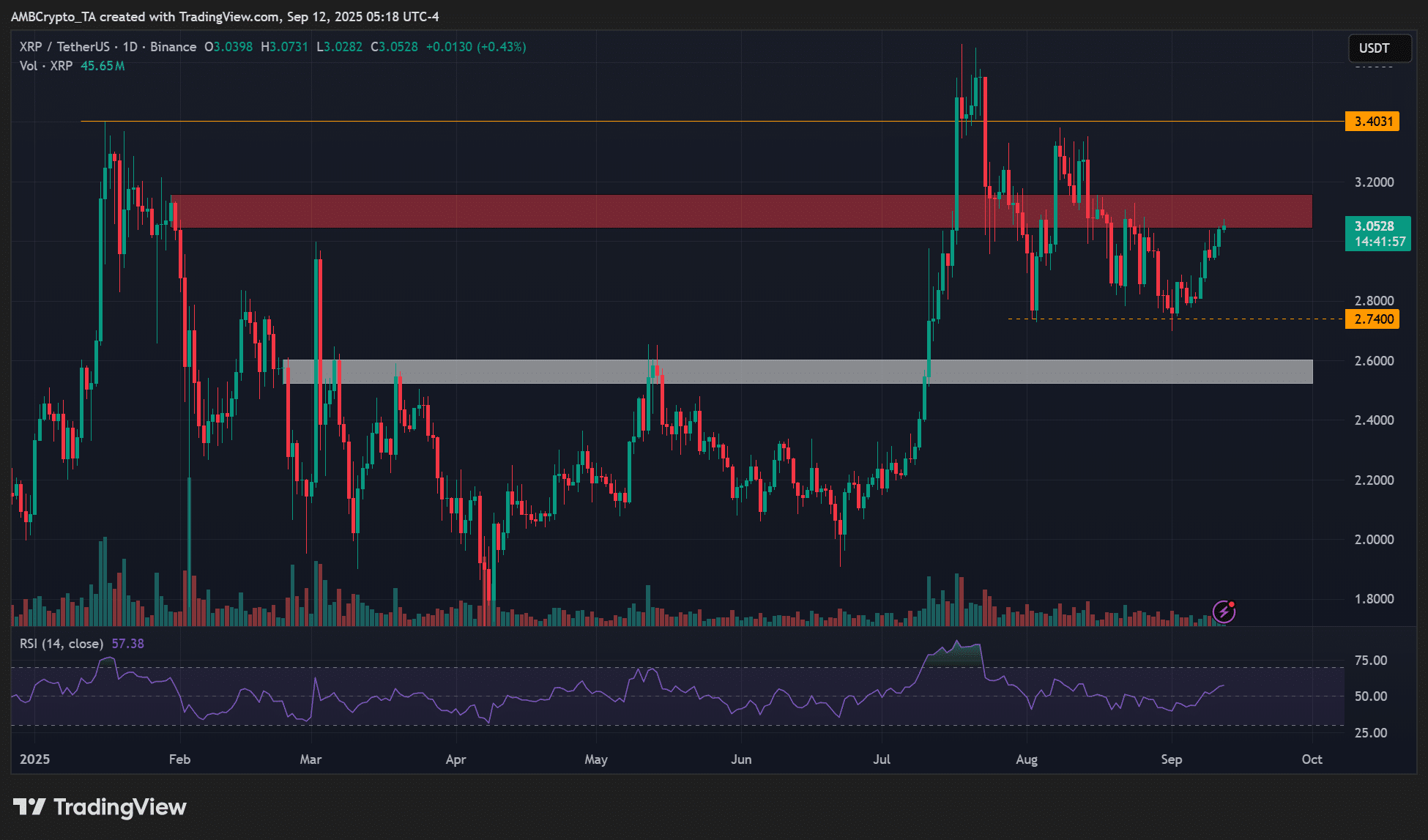1428x840 pixels.
Task: Click the 75.00 level on RSI scale
Action: (x=1370, y=661)
